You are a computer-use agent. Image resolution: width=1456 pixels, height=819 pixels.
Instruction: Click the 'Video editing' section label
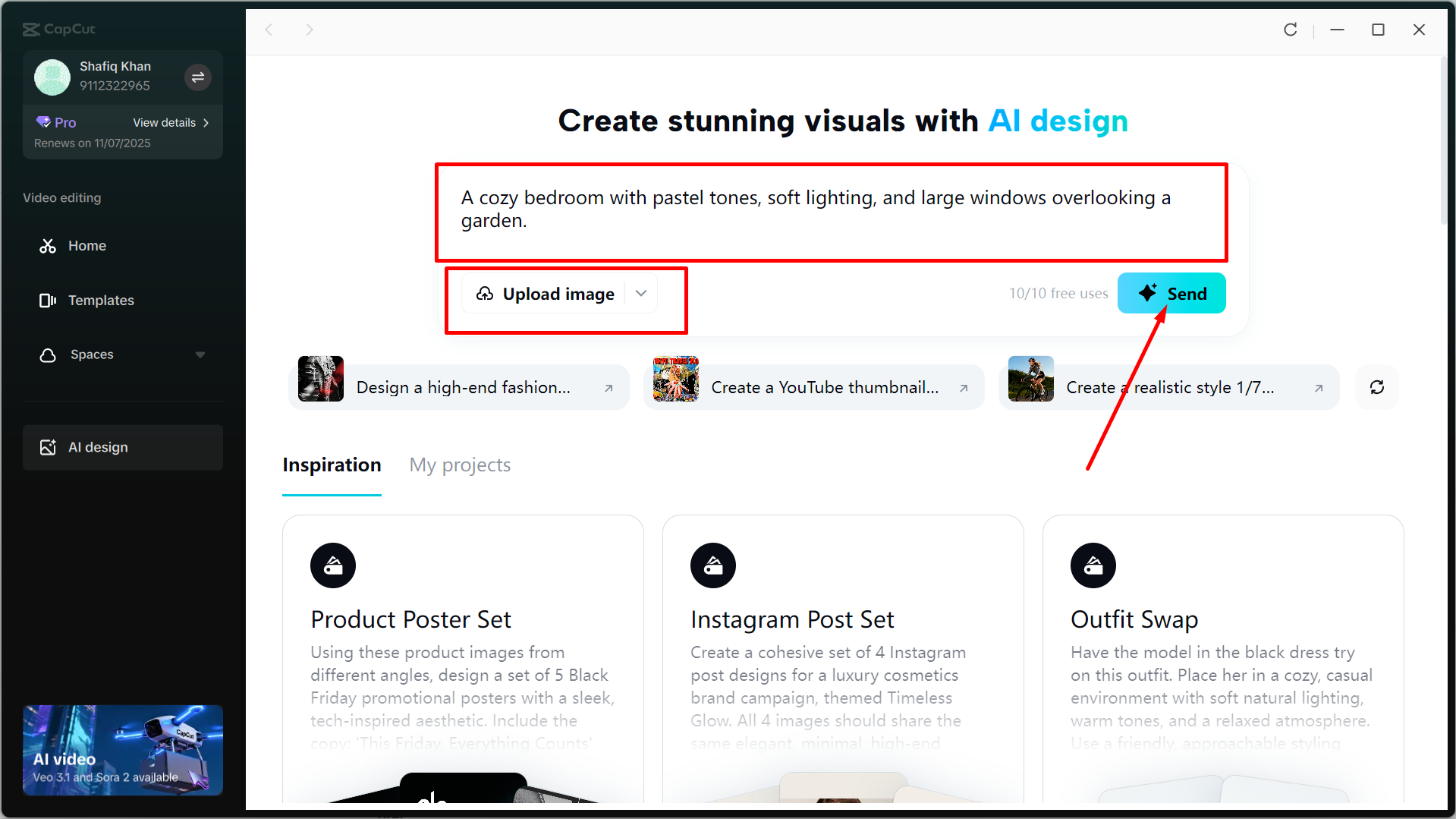click(x=62, y=198)
